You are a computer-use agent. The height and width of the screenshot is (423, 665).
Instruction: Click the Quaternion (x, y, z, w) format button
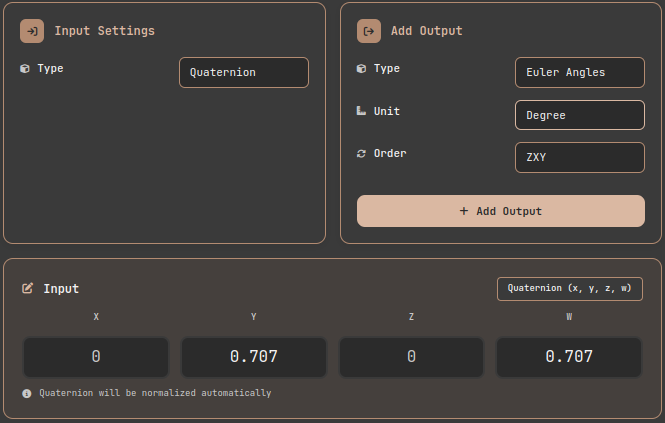[x=570, y=289]
